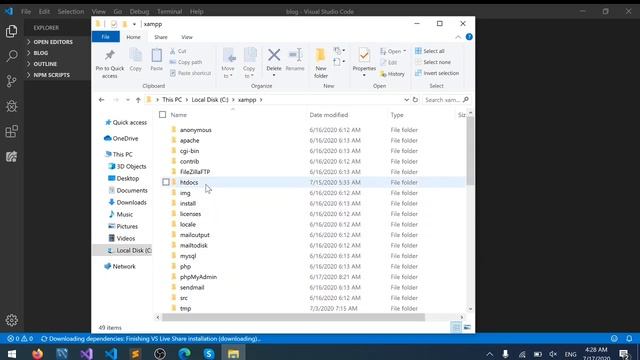Click This PC in breadcrumb path
Image resolution: width=640 pixels, height=360 pixels.
[172, 100]
